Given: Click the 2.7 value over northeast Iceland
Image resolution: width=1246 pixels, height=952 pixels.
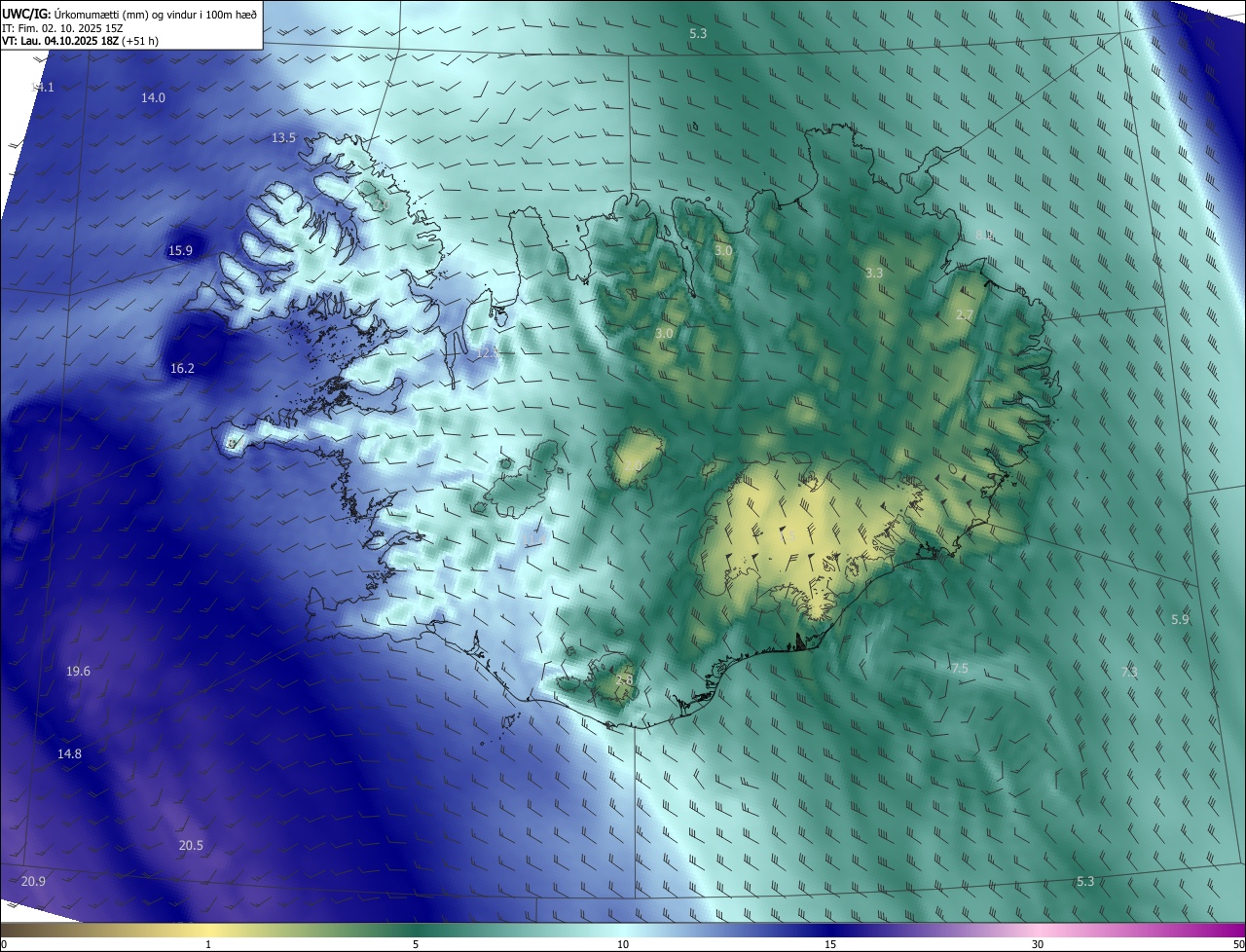Looking at the screenshot, I should coord(965,314).
